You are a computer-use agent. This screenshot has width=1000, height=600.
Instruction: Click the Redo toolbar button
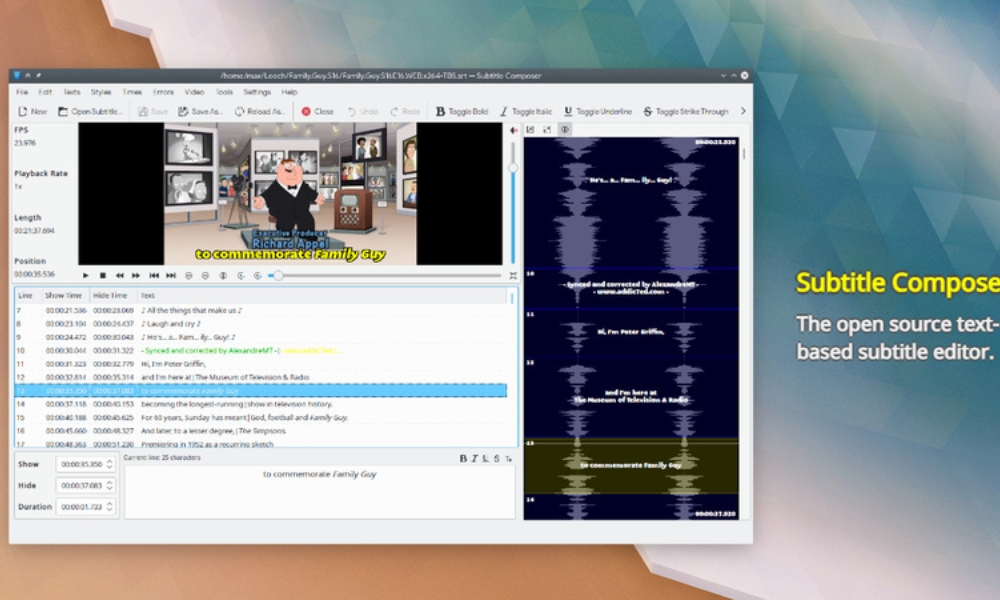point(405,112)
